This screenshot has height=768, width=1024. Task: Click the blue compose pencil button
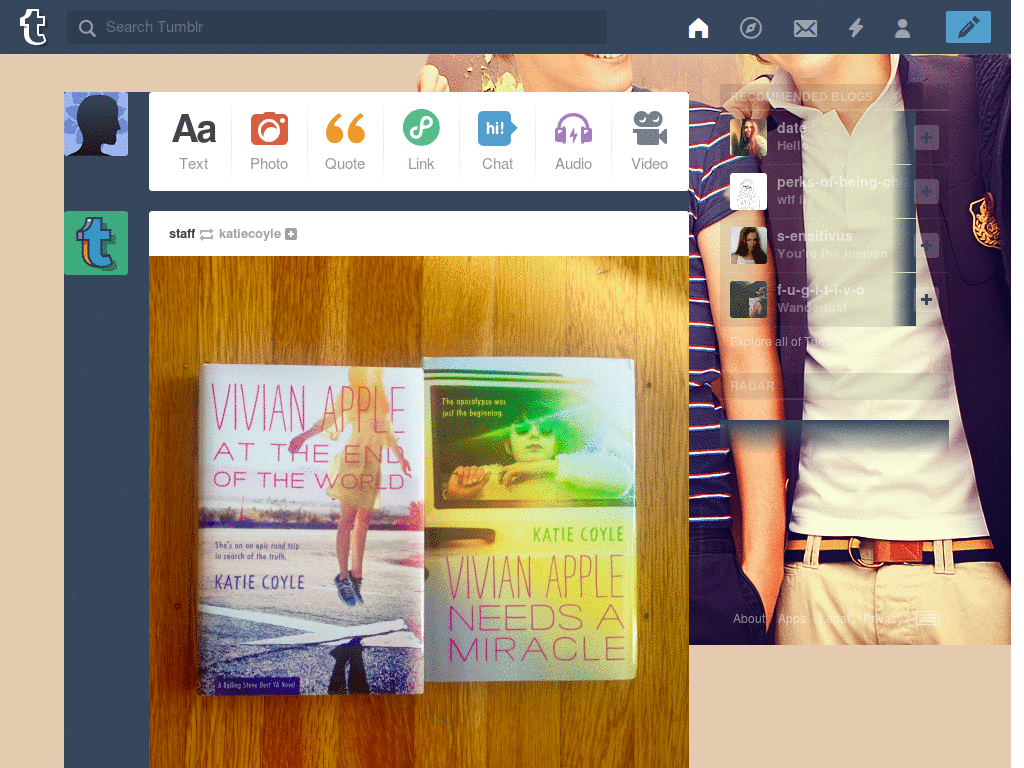[x=968, y=27]
